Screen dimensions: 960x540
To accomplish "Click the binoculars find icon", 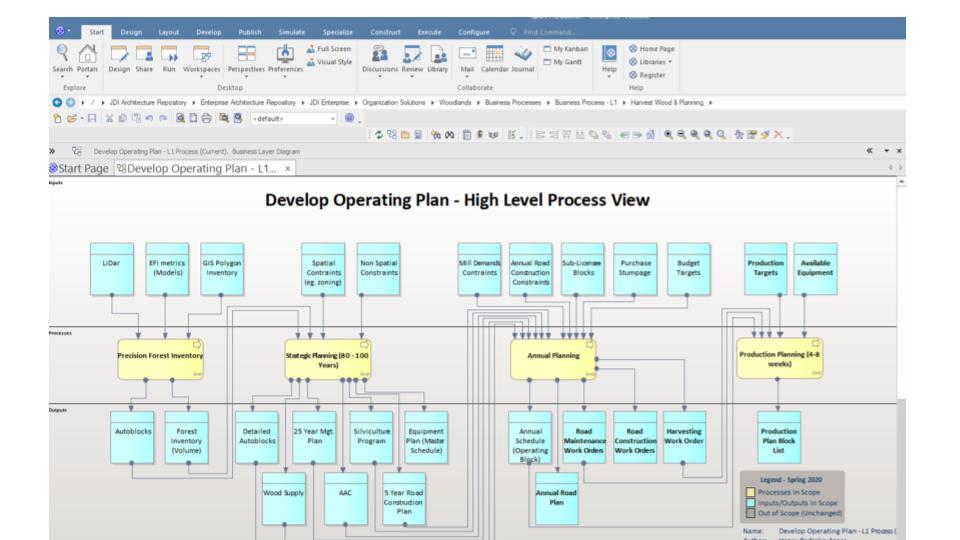I will tap(449, 135).
